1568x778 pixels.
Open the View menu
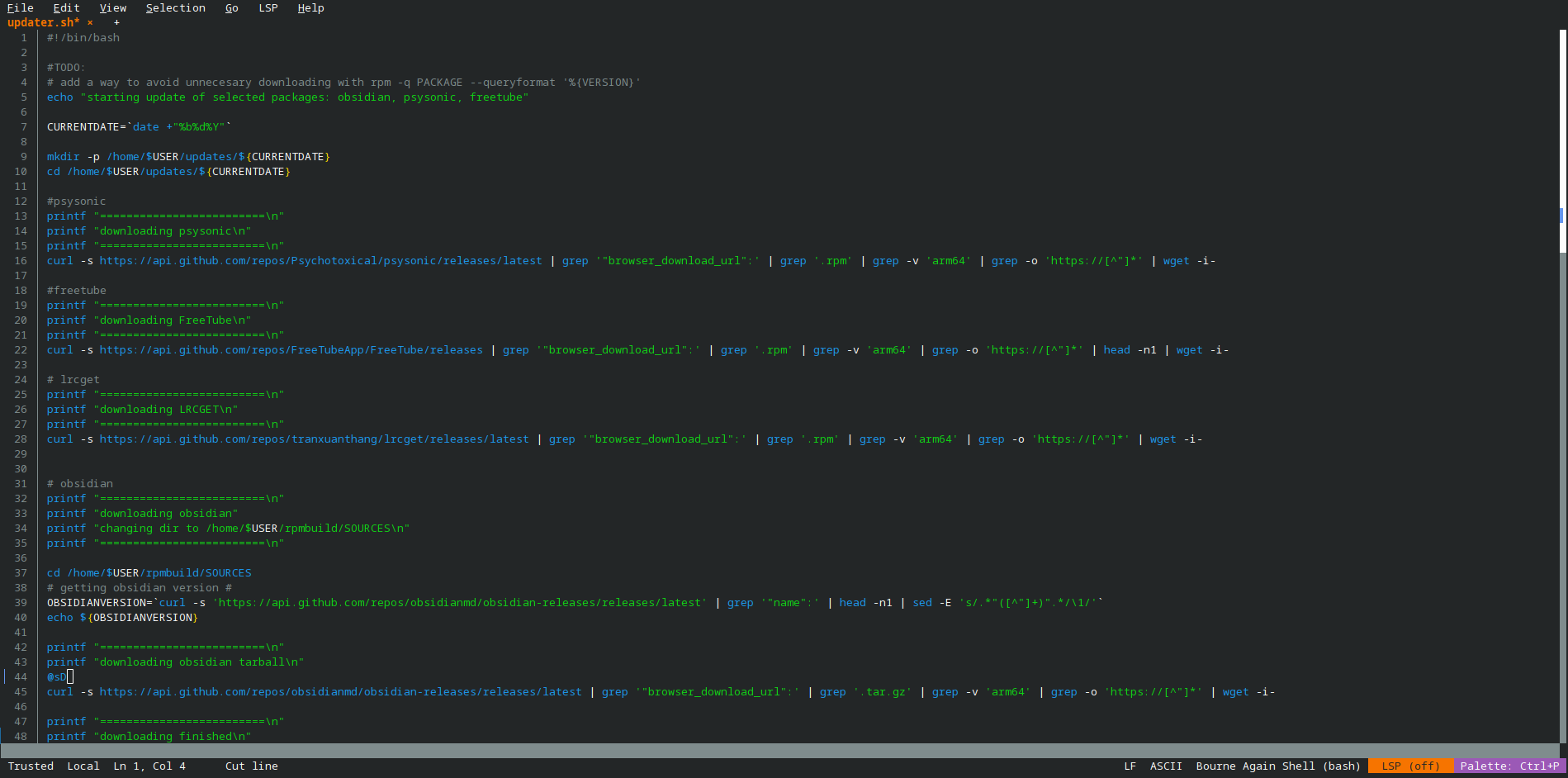113,7
